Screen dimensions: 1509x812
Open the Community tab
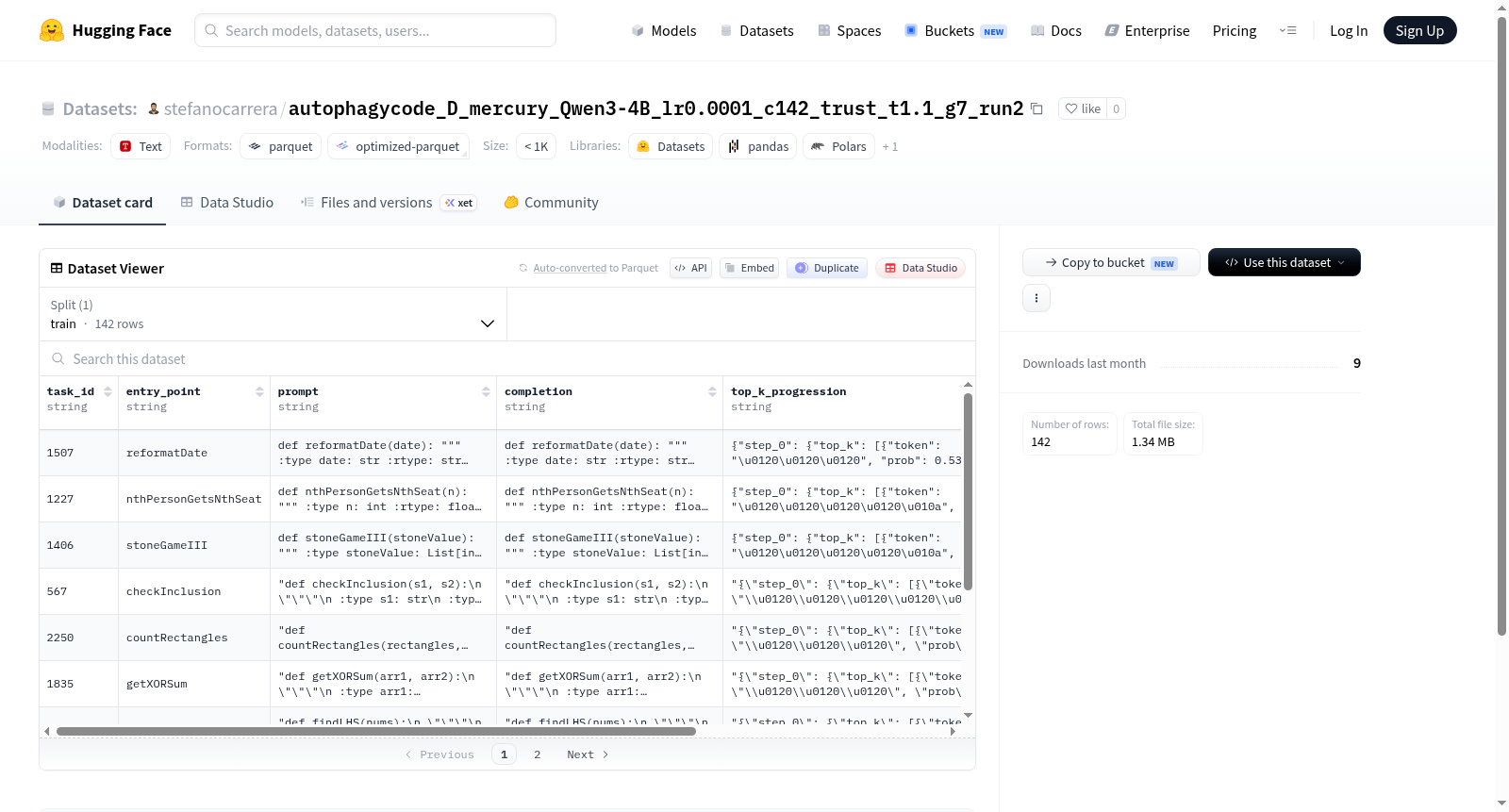[551, 202]
